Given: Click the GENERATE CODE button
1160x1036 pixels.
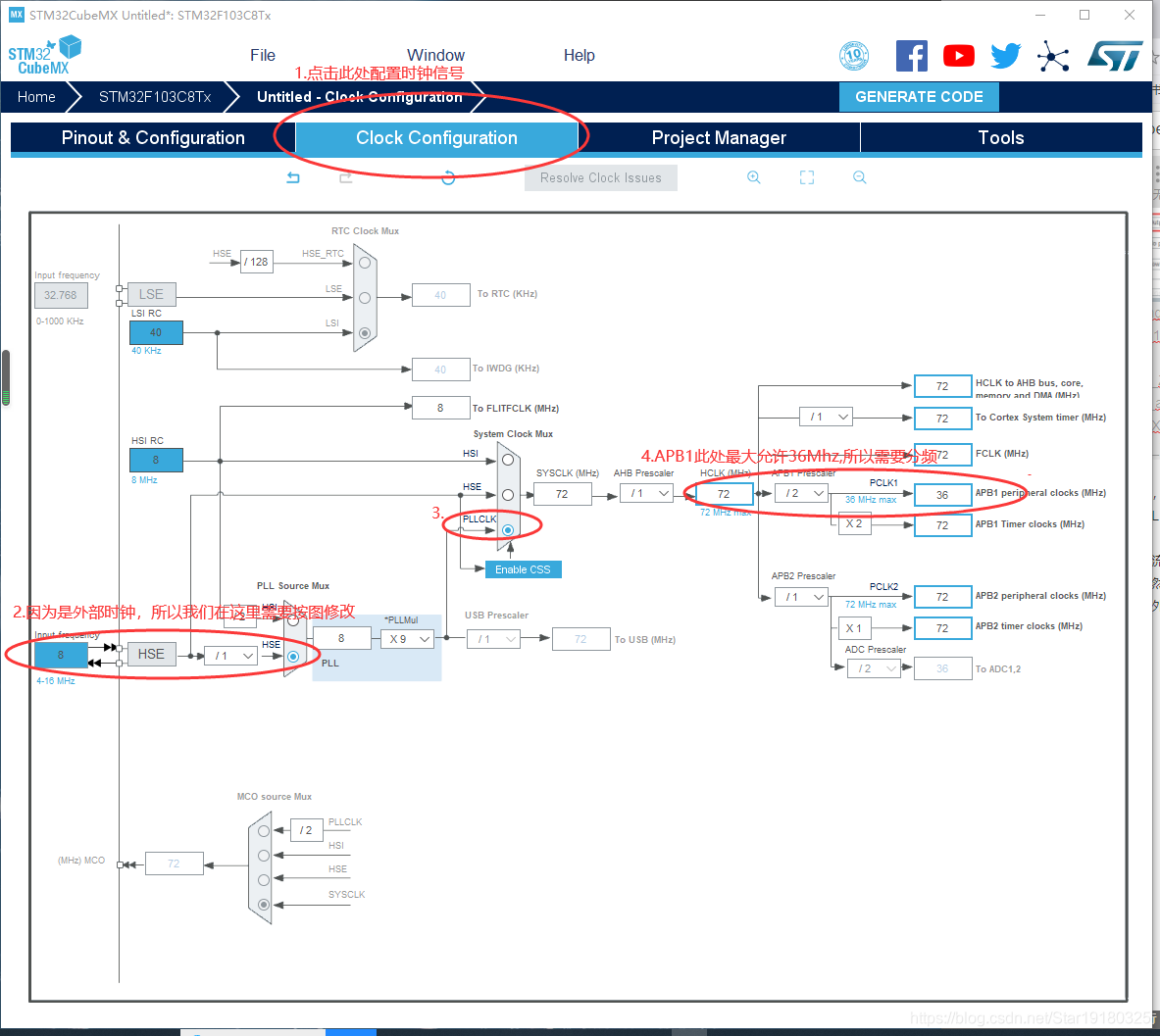Looking at the screenshot, I should pyautogui.click(x=919, y=97).
